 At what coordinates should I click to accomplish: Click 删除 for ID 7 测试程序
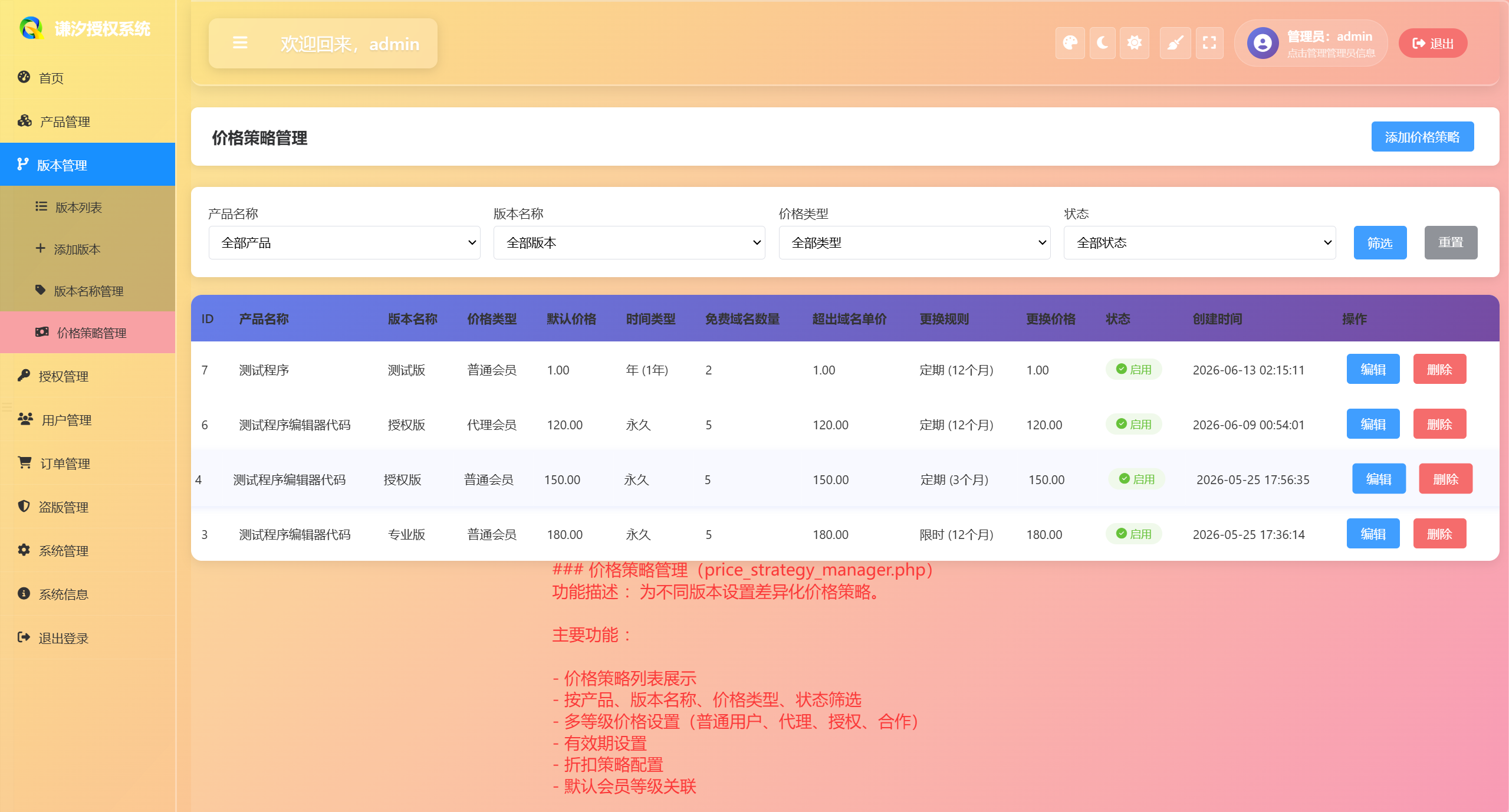pos(1439,369)
